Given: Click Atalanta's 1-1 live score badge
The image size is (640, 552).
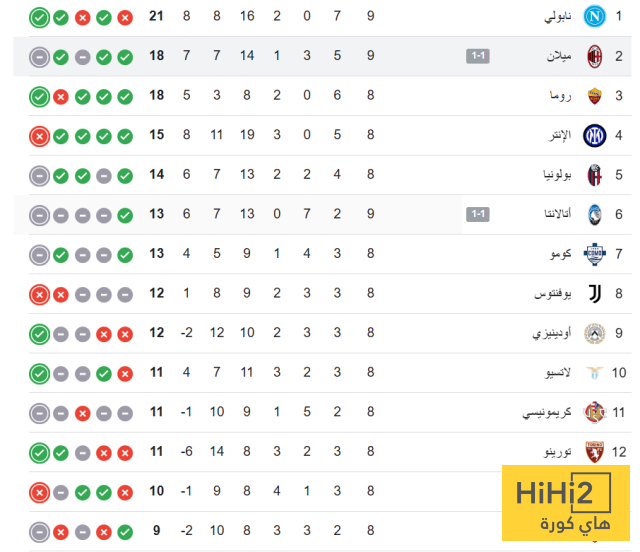Looking at the screenshot, I should (478, 214).
